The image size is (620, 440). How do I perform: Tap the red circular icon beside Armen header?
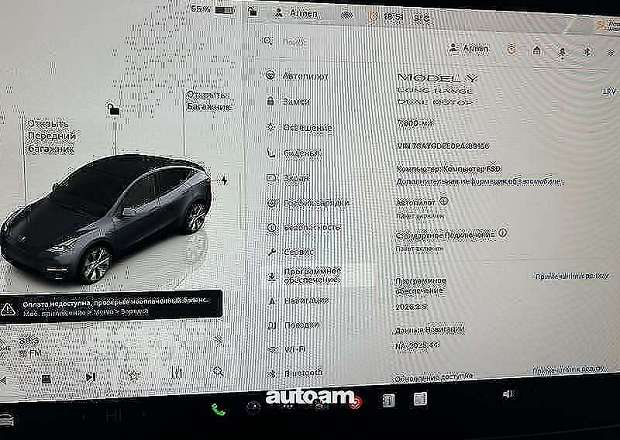pos(512,49)
